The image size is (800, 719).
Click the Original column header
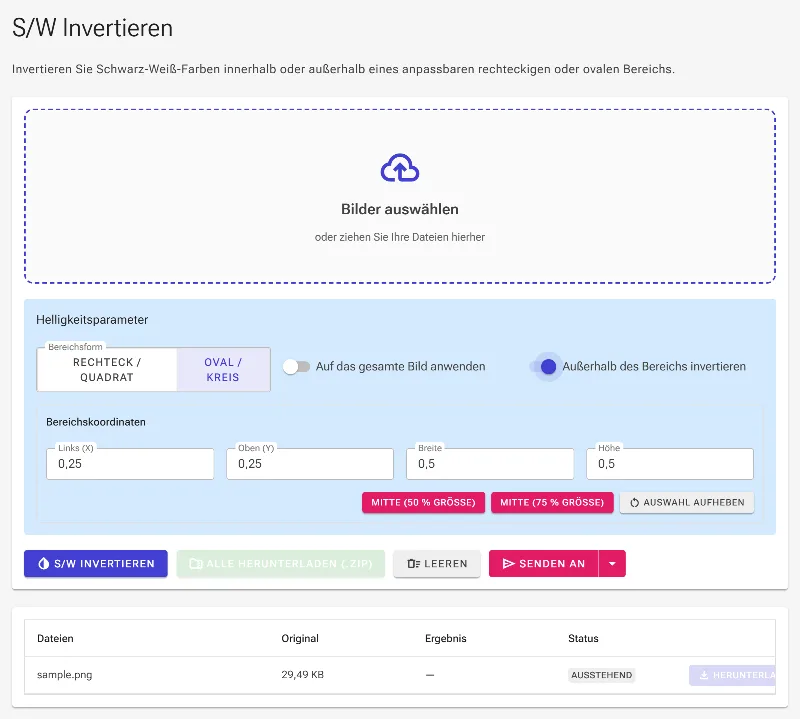(x=300, y=638)
